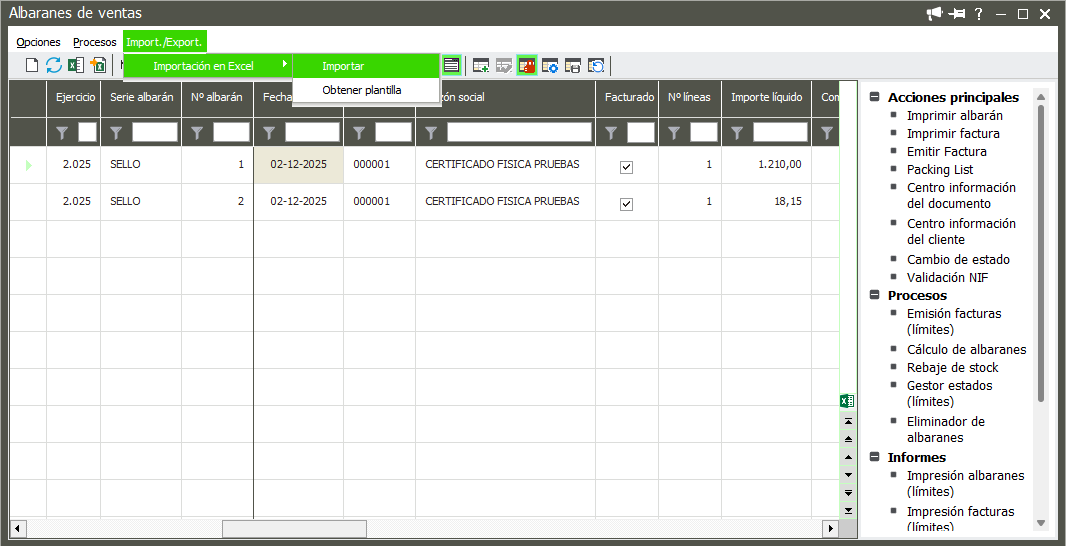Collapse the Informes section in side panel

875,458
